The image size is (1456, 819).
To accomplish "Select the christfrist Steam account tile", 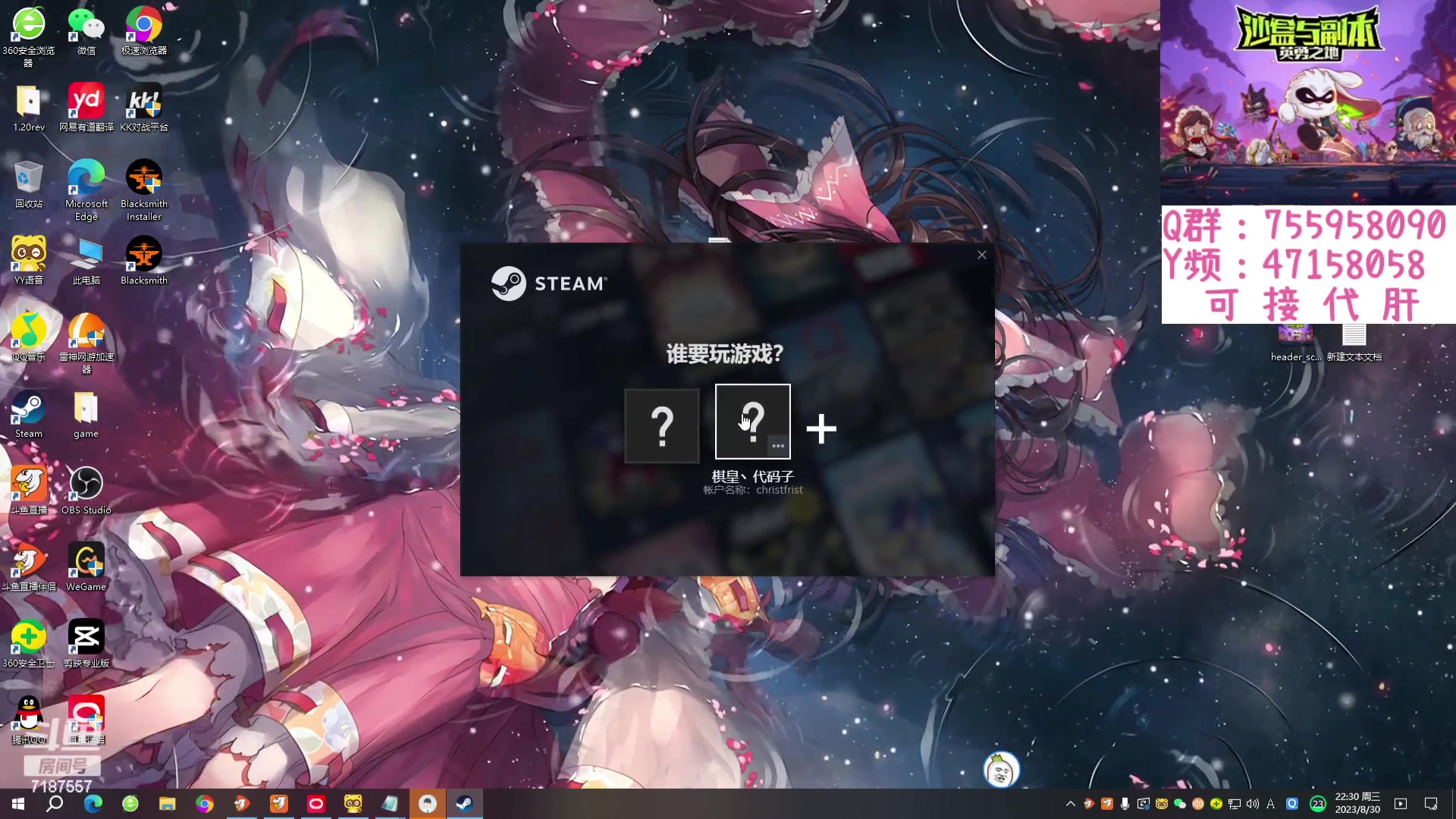I will point(753,422).
